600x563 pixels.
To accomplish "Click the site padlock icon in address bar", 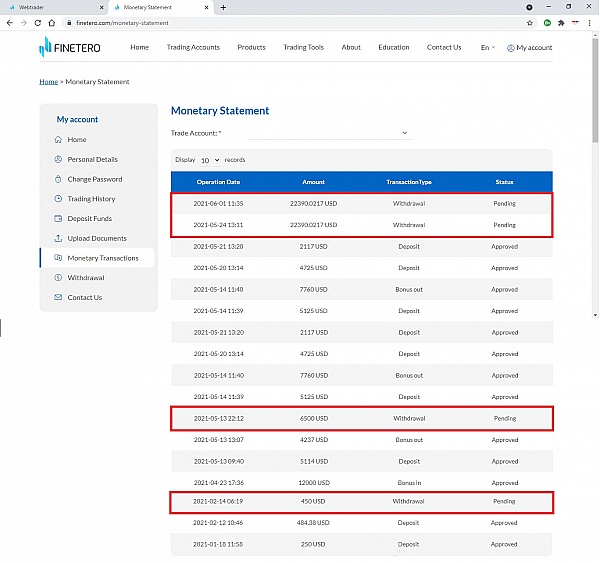I will point(69,23).
